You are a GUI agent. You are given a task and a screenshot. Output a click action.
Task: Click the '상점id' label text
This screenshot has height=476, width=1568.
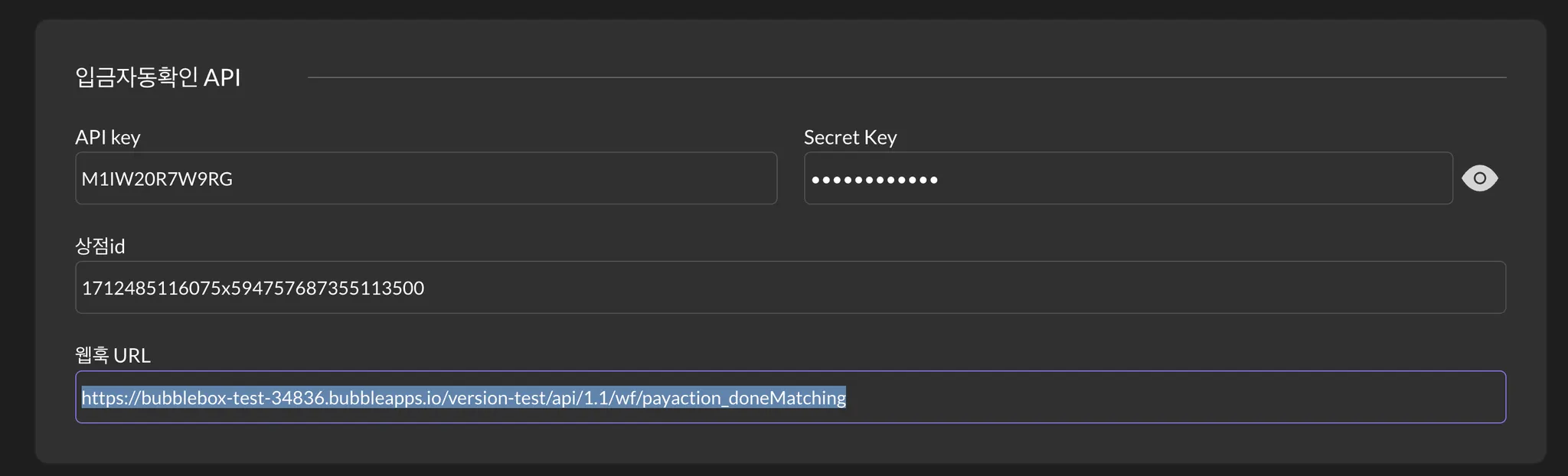[100, 246]
